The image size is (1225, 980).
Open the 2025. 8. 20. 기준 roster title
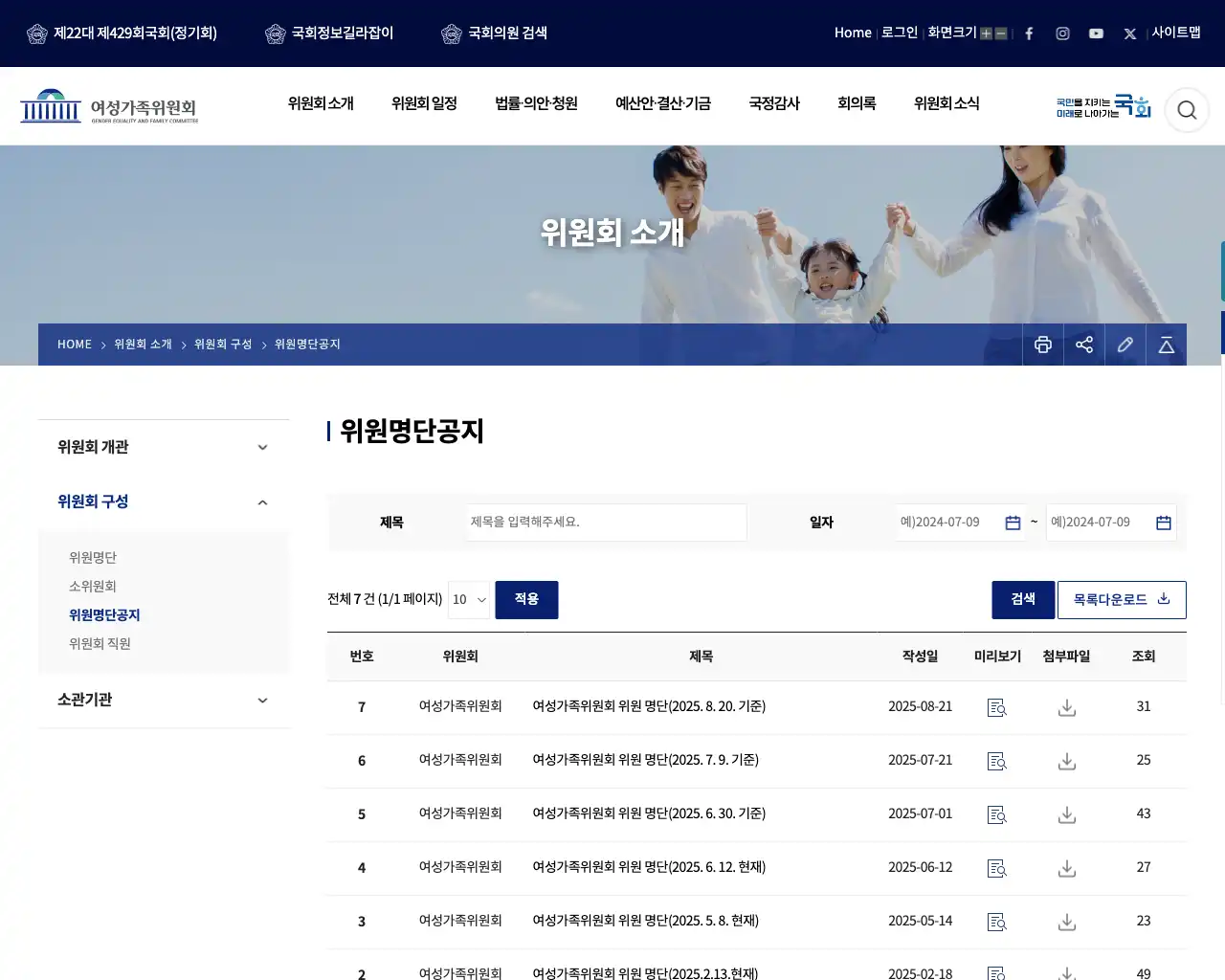click(649, 706)
